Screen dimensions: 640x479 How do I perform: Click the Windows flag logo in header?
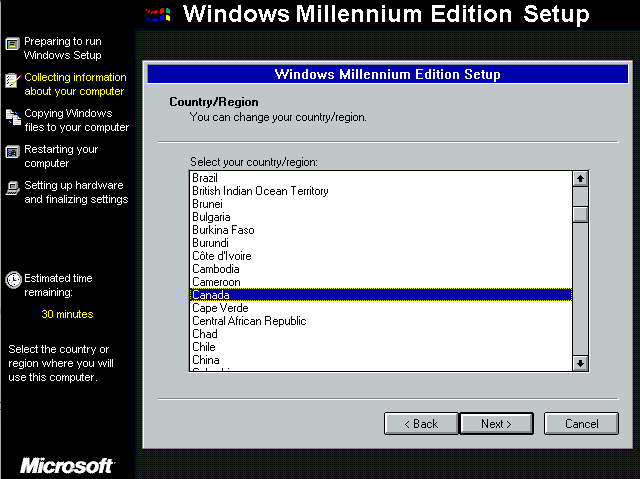coord(158,14)
